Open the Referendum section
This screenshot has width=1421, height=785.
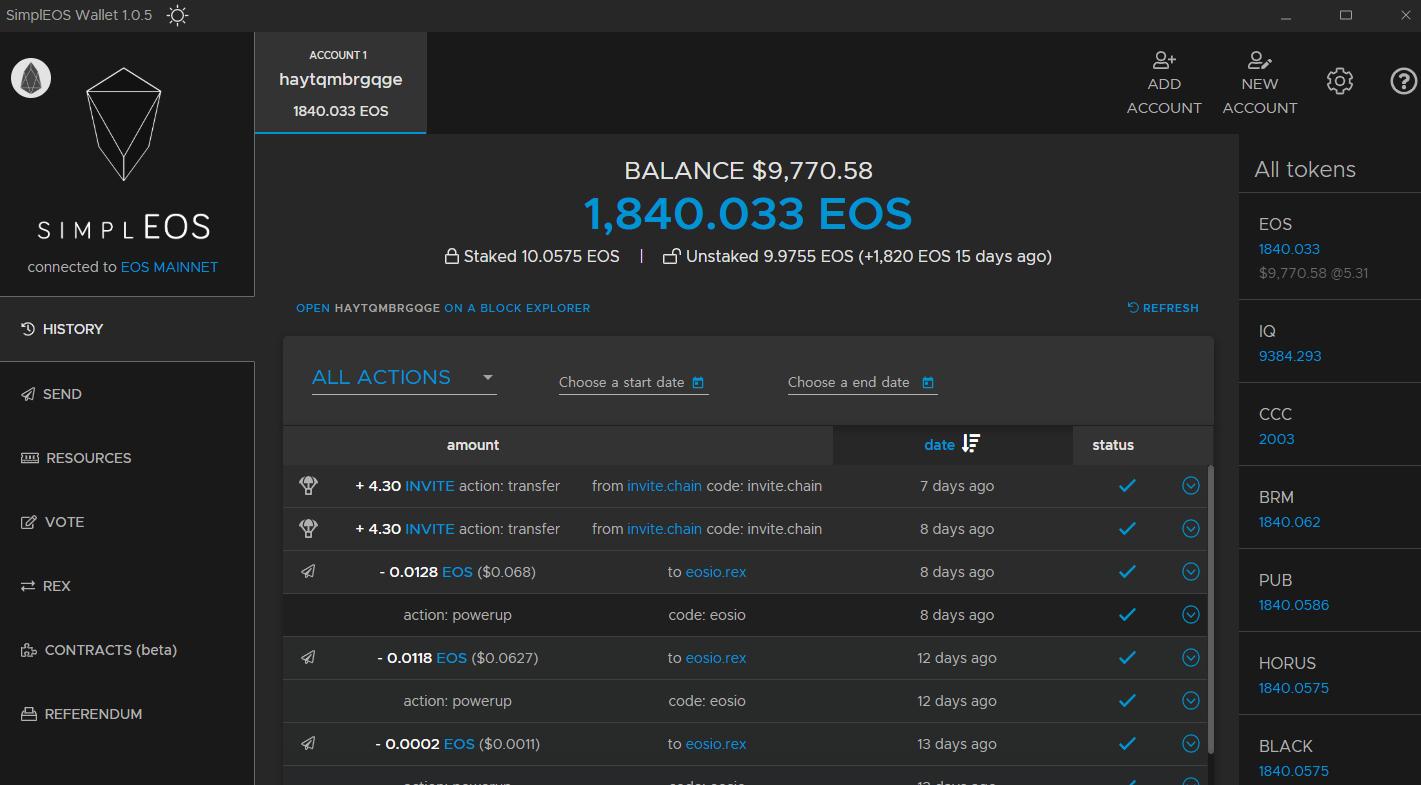click(x=127, y=714)
